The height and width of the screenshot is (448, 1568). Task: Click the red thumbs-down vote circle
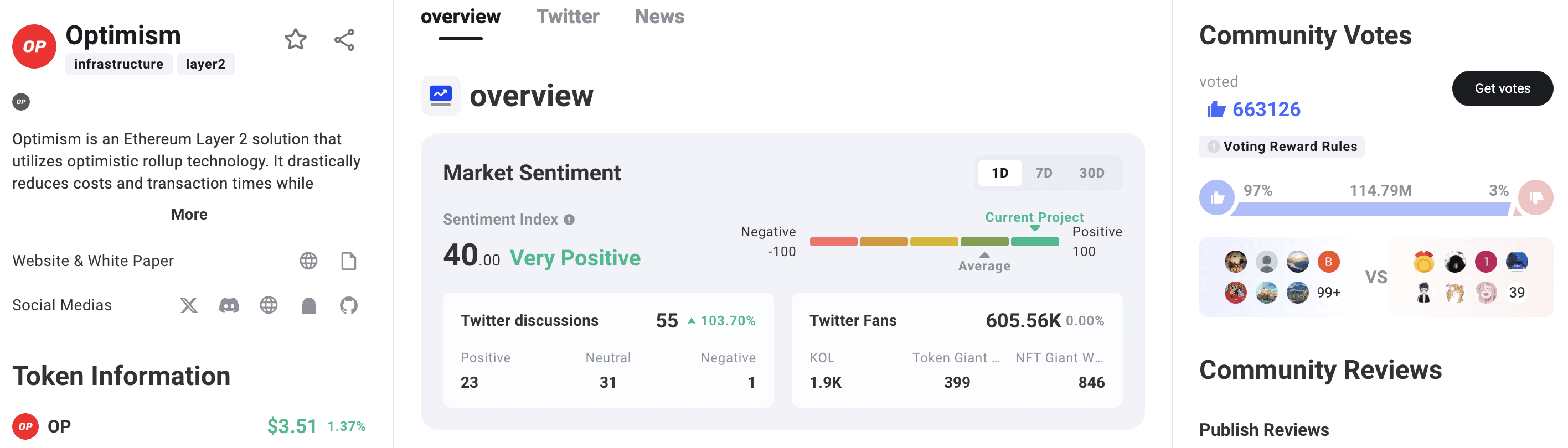tap(1535, 197)
